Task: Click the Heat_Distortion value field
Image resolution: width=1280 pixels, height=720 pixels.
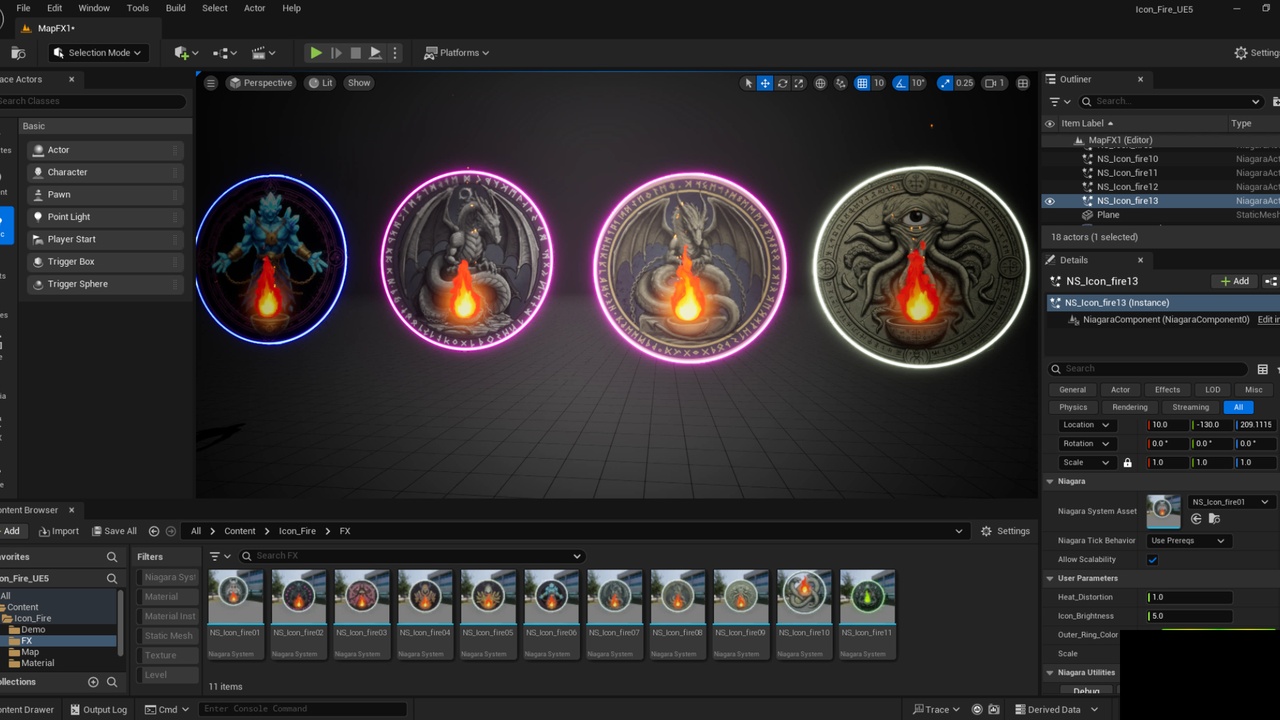Action: tap(1190, 597)
